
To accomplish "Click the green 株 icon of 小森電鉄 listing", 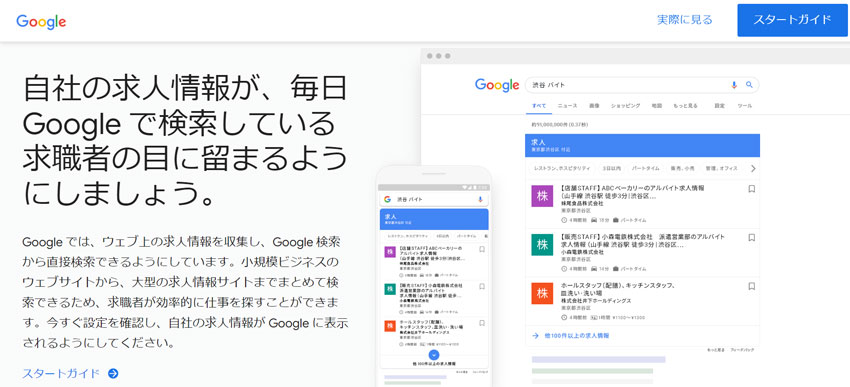I will click(x=542, y=244).
